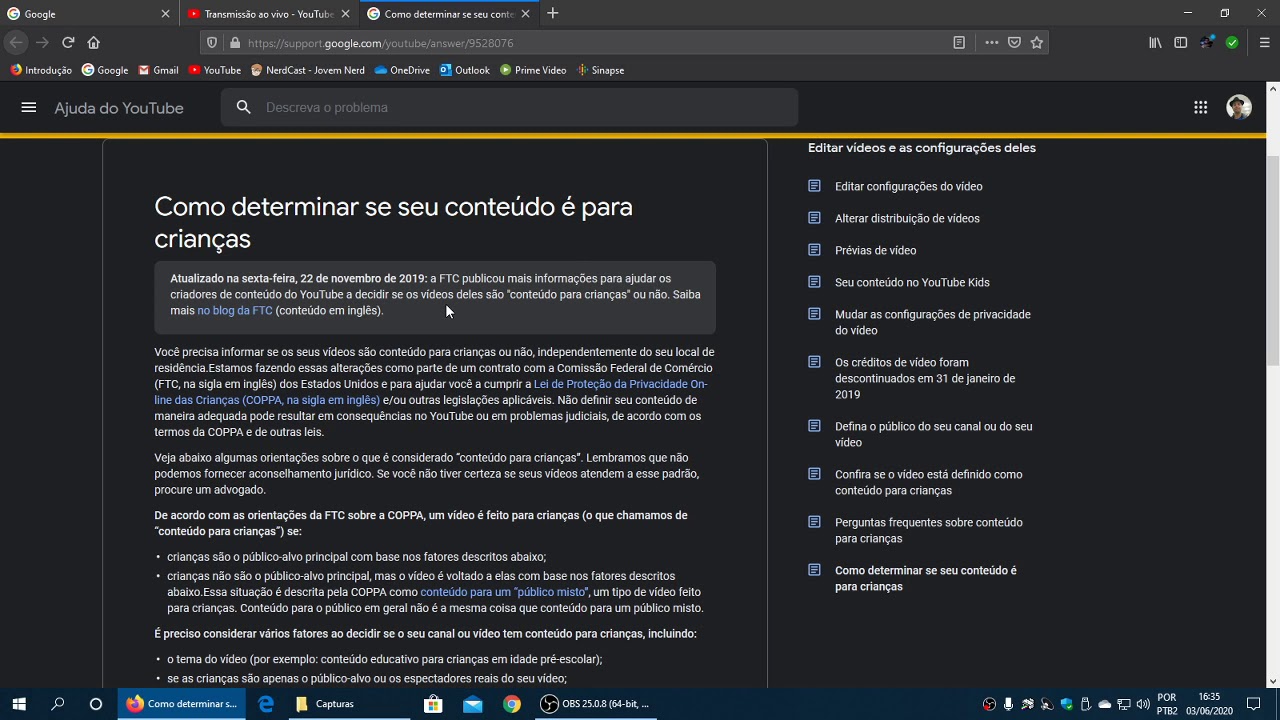This screenshot has width=1280, height=720.
Task: Open Microsoft Edge from the taskbar
Action: tap(266, 704)
